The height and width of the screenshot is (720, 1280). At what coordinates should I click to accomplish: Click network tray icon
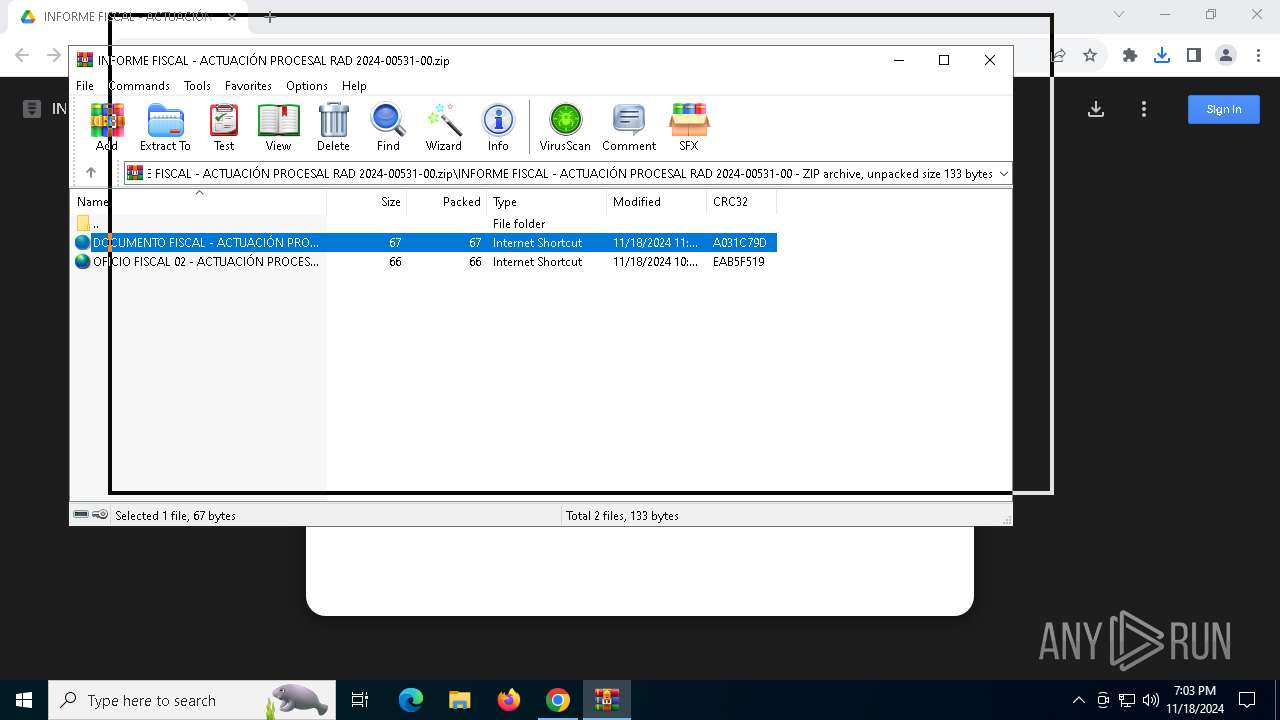[1127, 700]
